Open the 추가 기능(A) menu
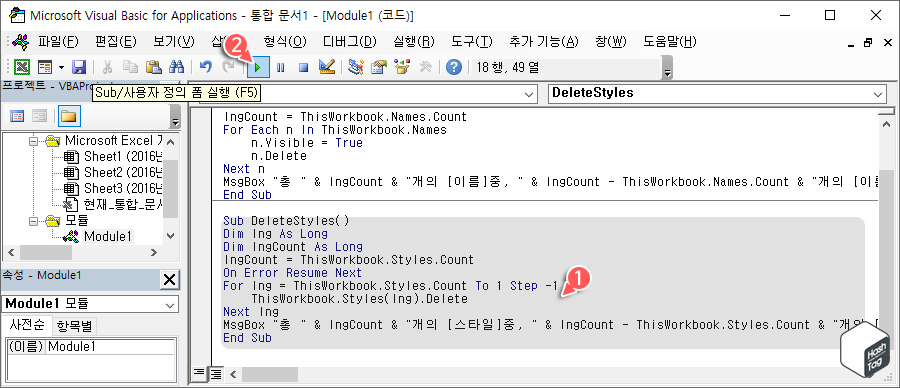The image size is (900, 388). pyautogui.click(x=544, y=41)
